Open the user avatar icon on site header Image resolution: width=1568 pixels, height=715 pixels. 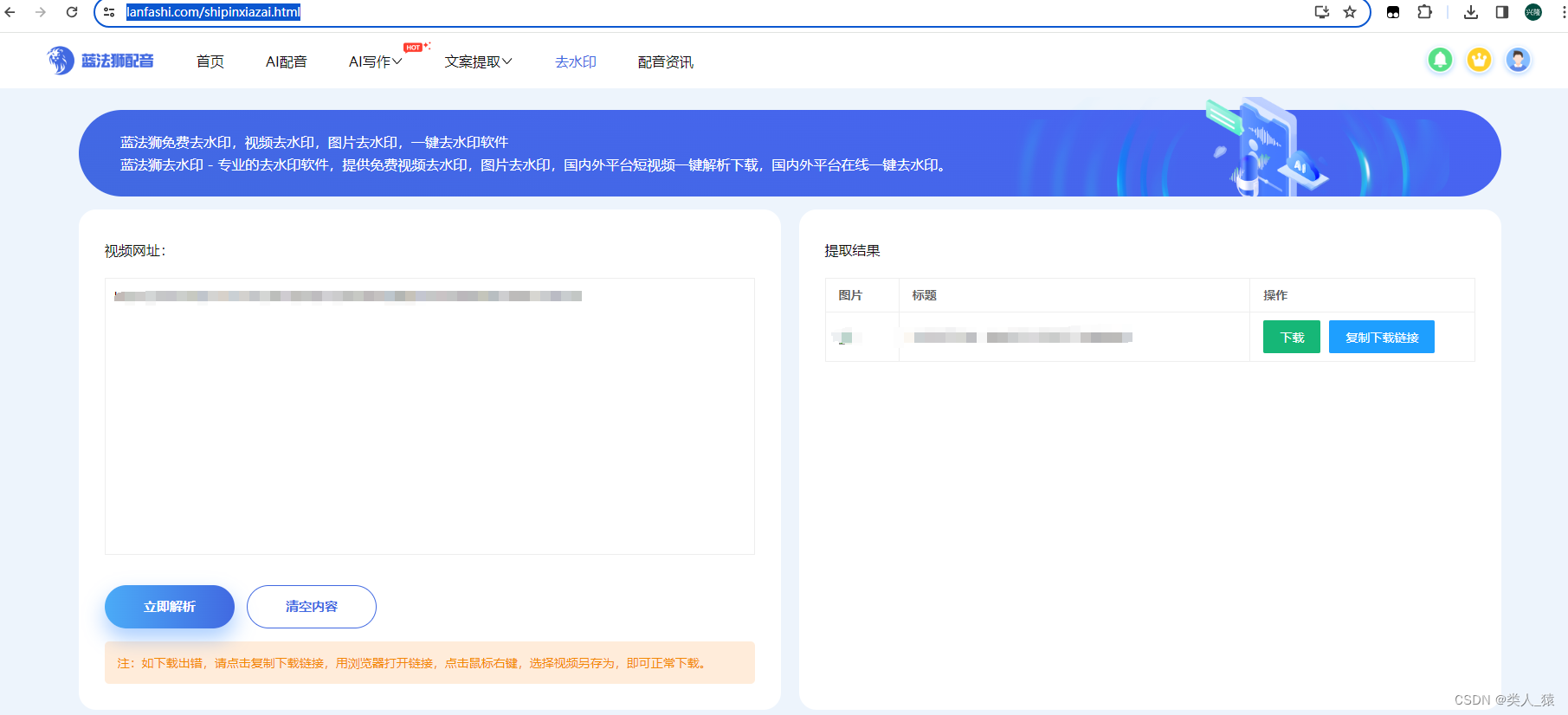(x=1518, y=60)
